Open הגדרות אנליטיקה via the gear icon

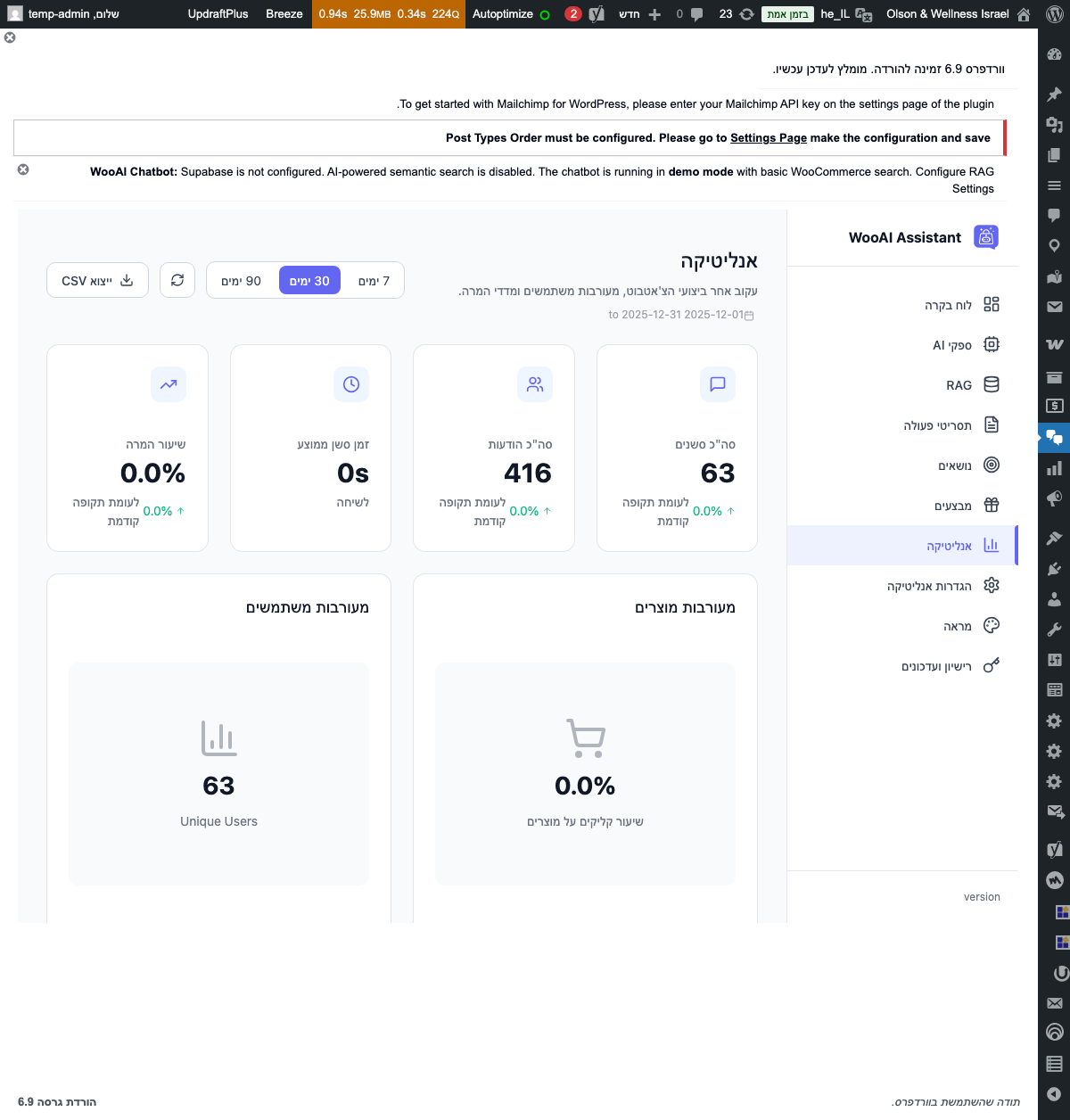pos(991,585)
